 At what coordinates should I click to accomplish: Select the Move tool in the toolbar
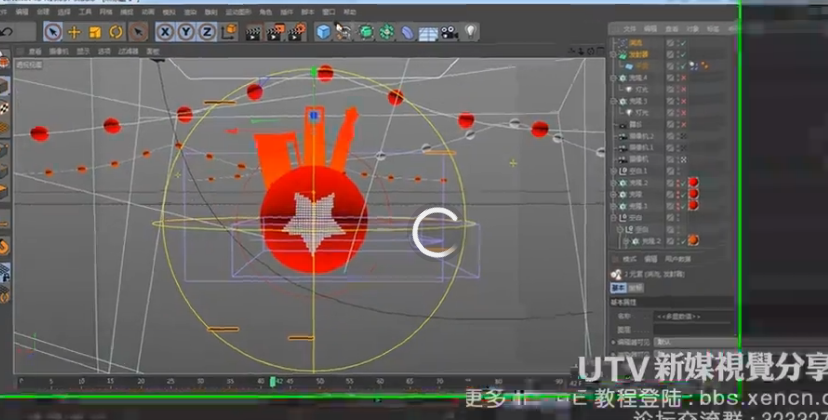point(74,32)
